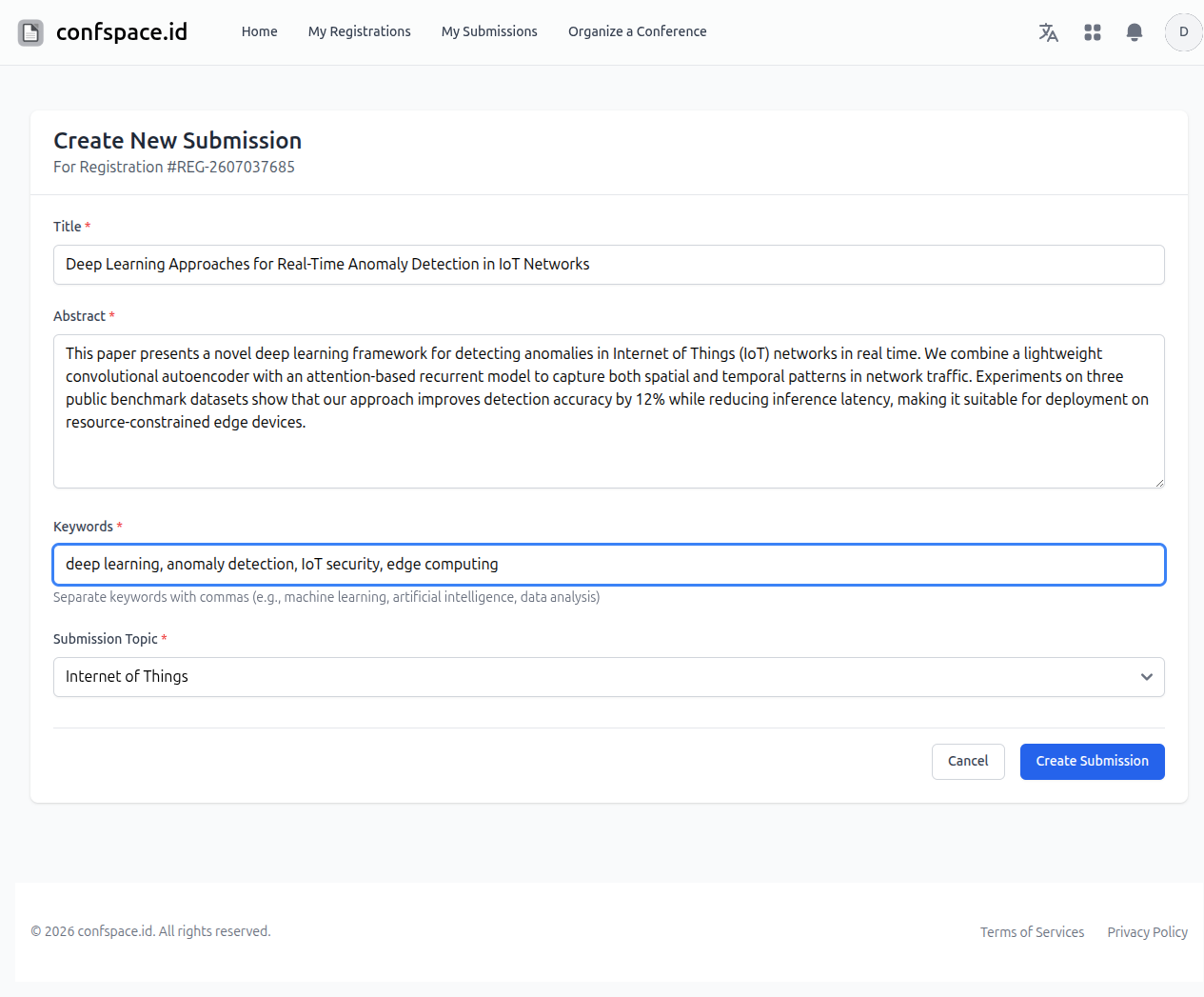Go to Home in navigation
Image resolution: width=1204 pixels, height=997 pixels.
pyautogui.click(x=260, y=31)
